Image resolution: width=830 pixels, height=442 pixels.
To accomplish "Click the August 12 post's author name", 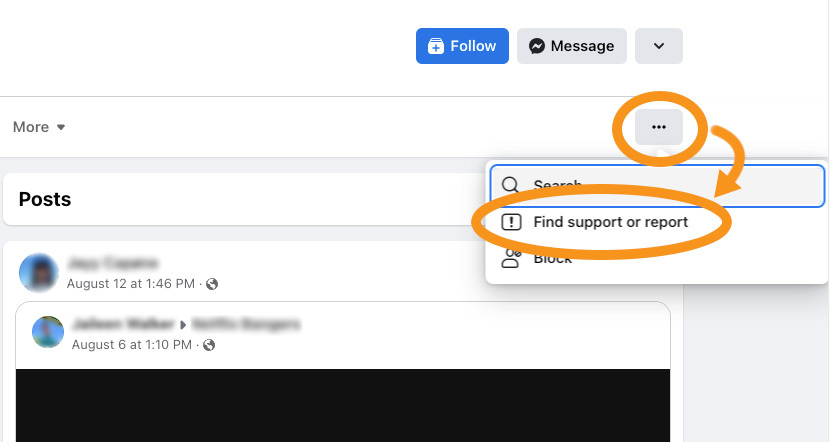I will [112, 263].
